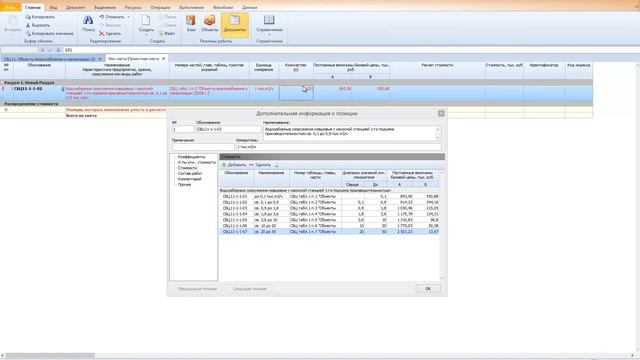Select the Ресурсы ribbon tab
This screenshot has height=360, width=640.
133,7
